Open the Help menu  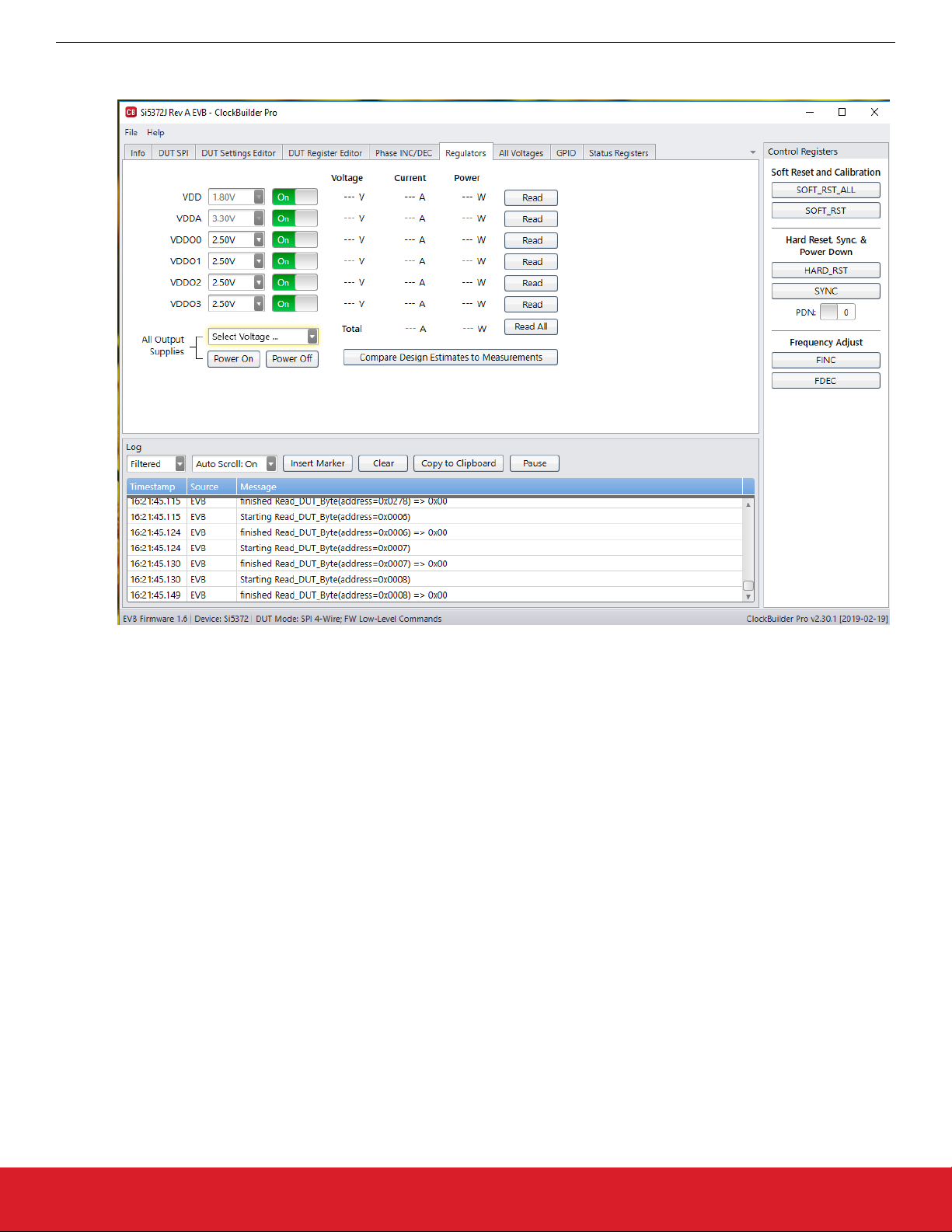click(x=155, y=133)
